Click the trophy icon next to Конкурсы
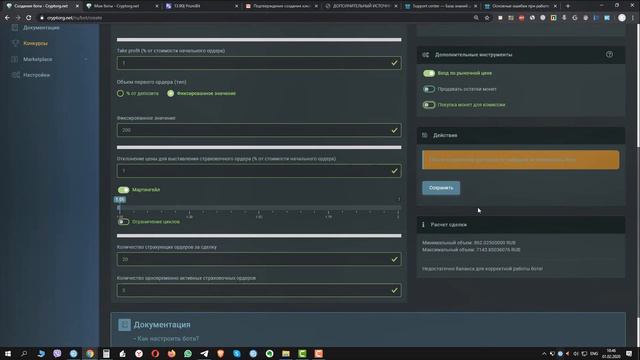The height and width of the screenshot is (360, 640). point(15,43)
